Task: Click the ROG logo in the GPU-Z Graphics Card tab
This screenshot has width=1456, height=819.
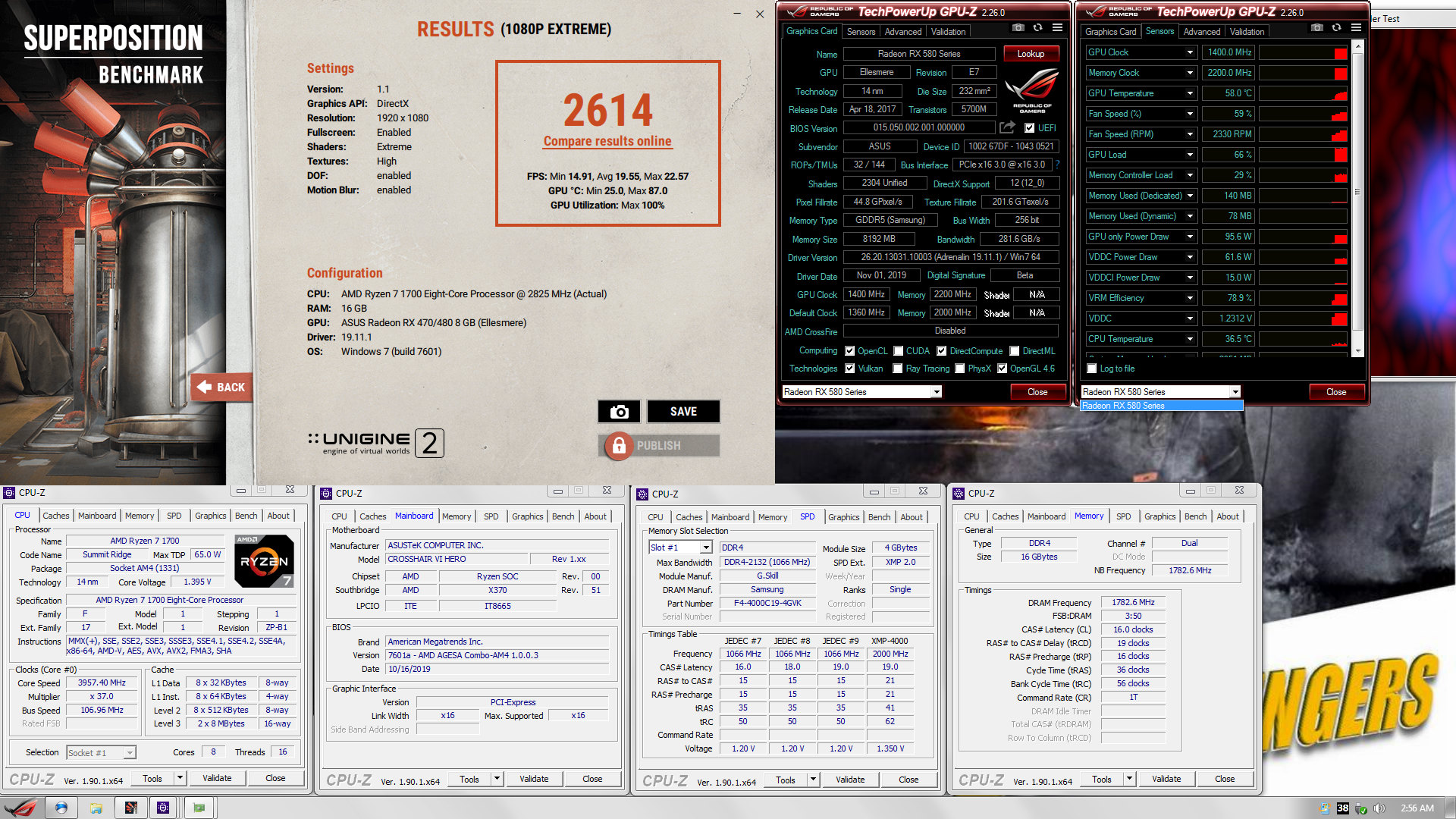Action: (x=1032, y=91)
